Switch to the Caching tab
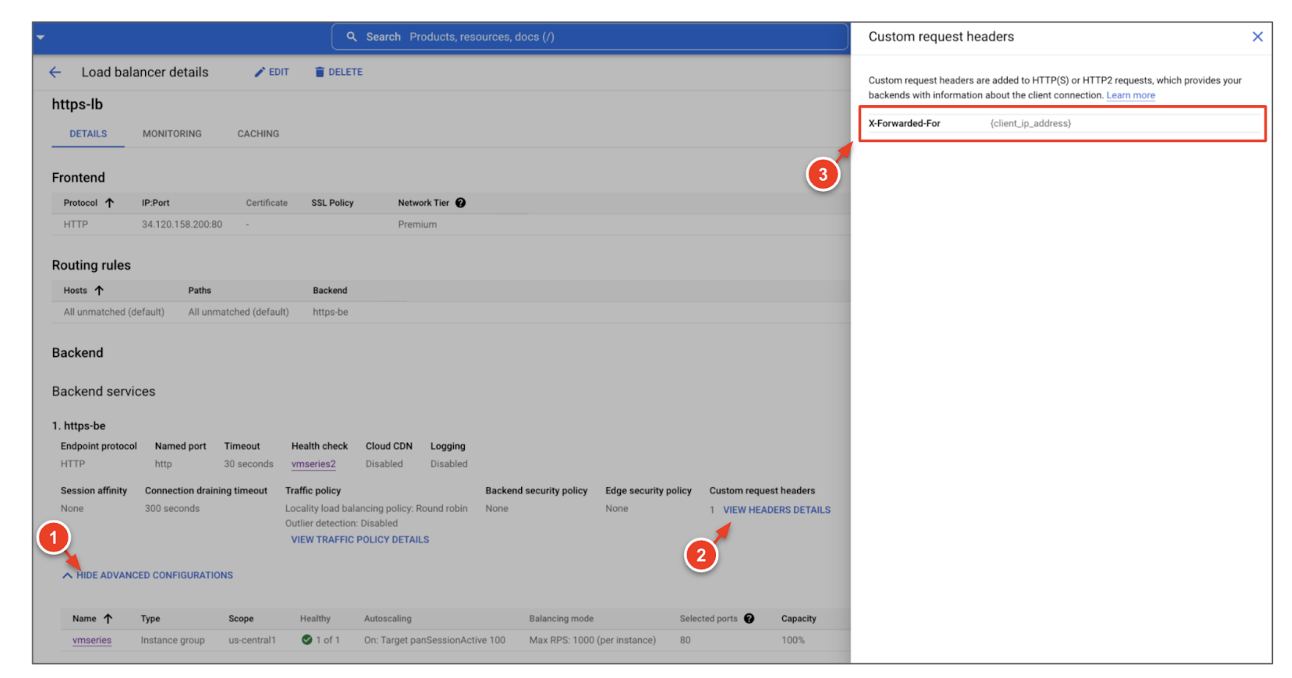1292x678 pixels. click(x=258, y=134)
